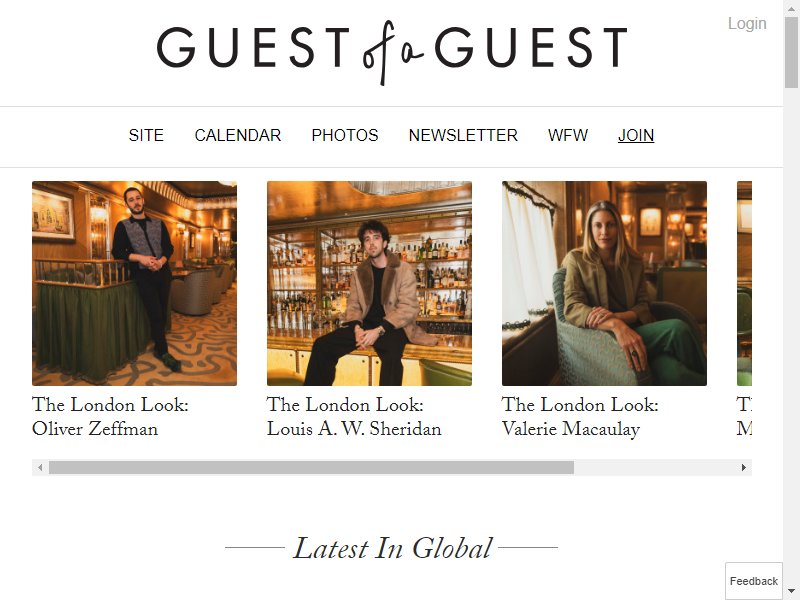The width and height of the screenshot is (800, 600).
Task: Read The London Look: Oliver Zeffman article
Action: tap(110, 417)
